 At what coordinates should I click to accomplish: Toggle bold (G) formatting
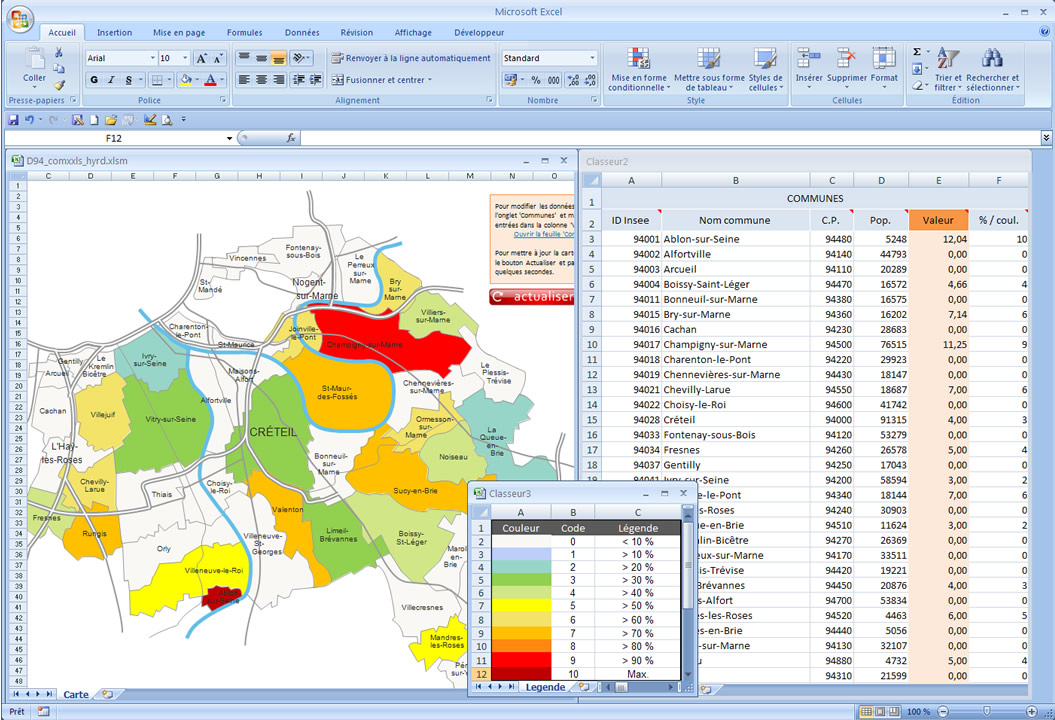tap(94, 80)
